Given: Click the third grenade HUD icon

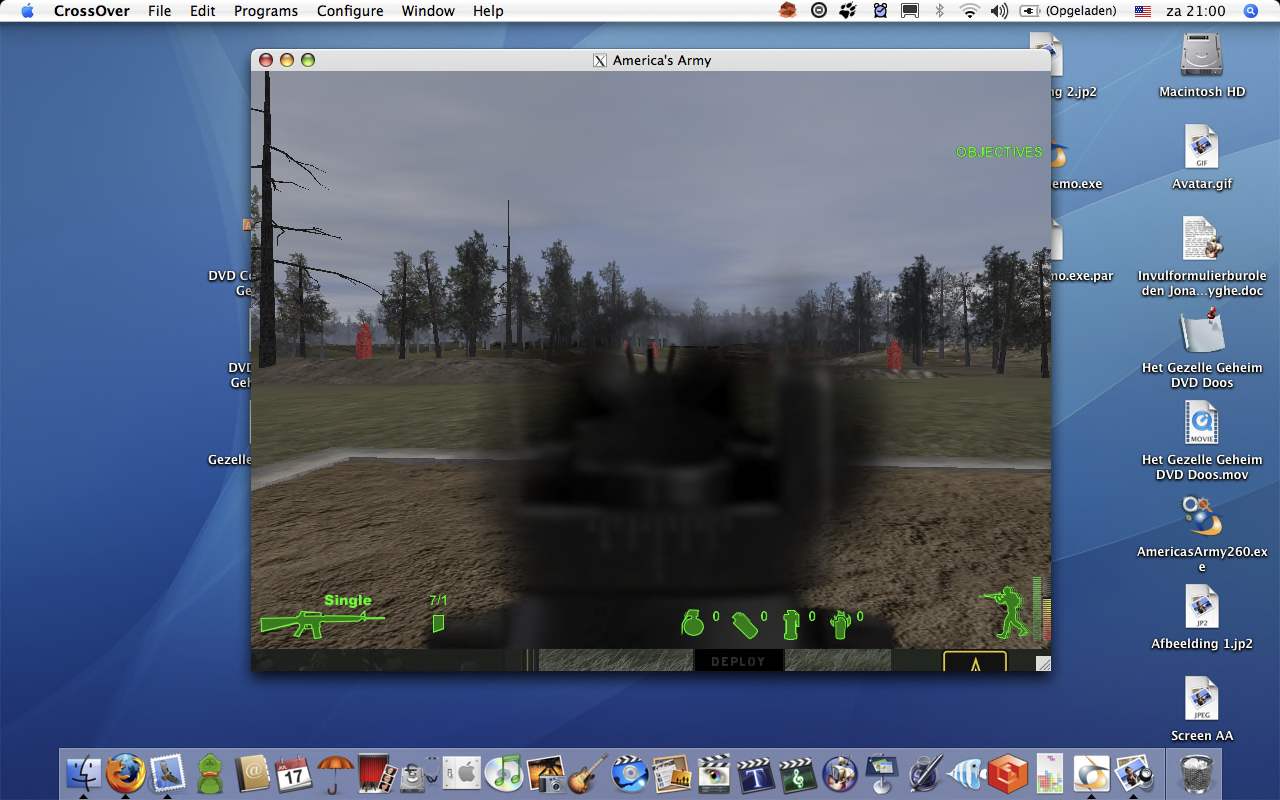Looking at the screenshot, I should [x=791, y=624].
